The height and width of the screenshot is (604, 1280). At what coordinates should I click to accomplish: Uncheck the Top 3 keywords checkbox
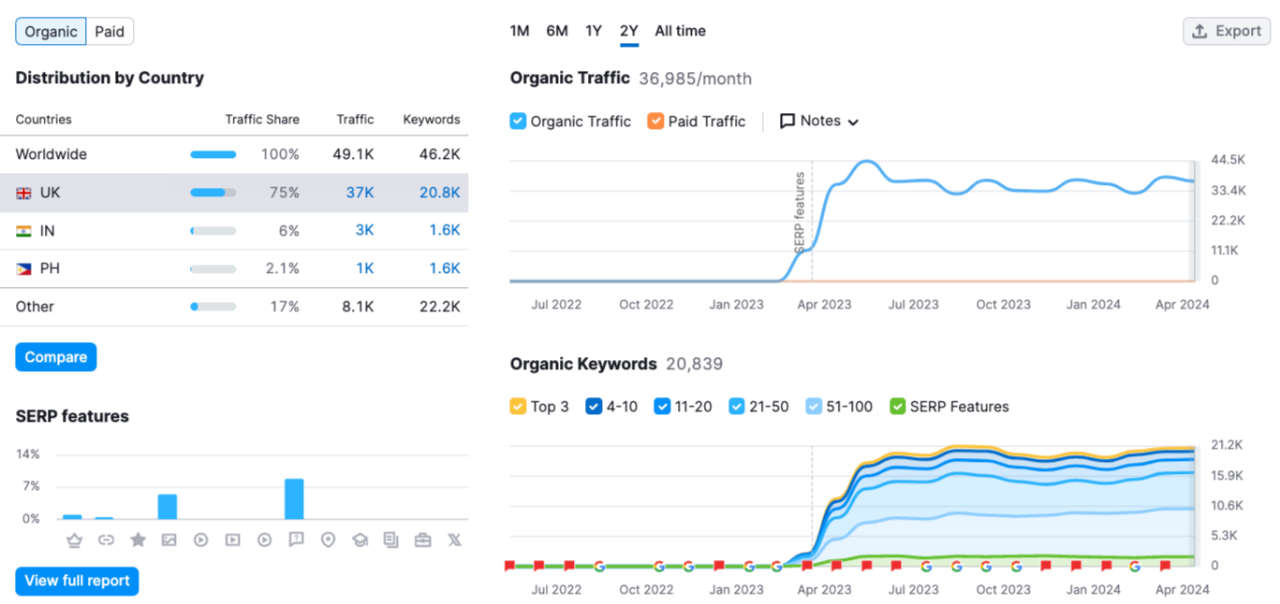(x=518, y=406)
